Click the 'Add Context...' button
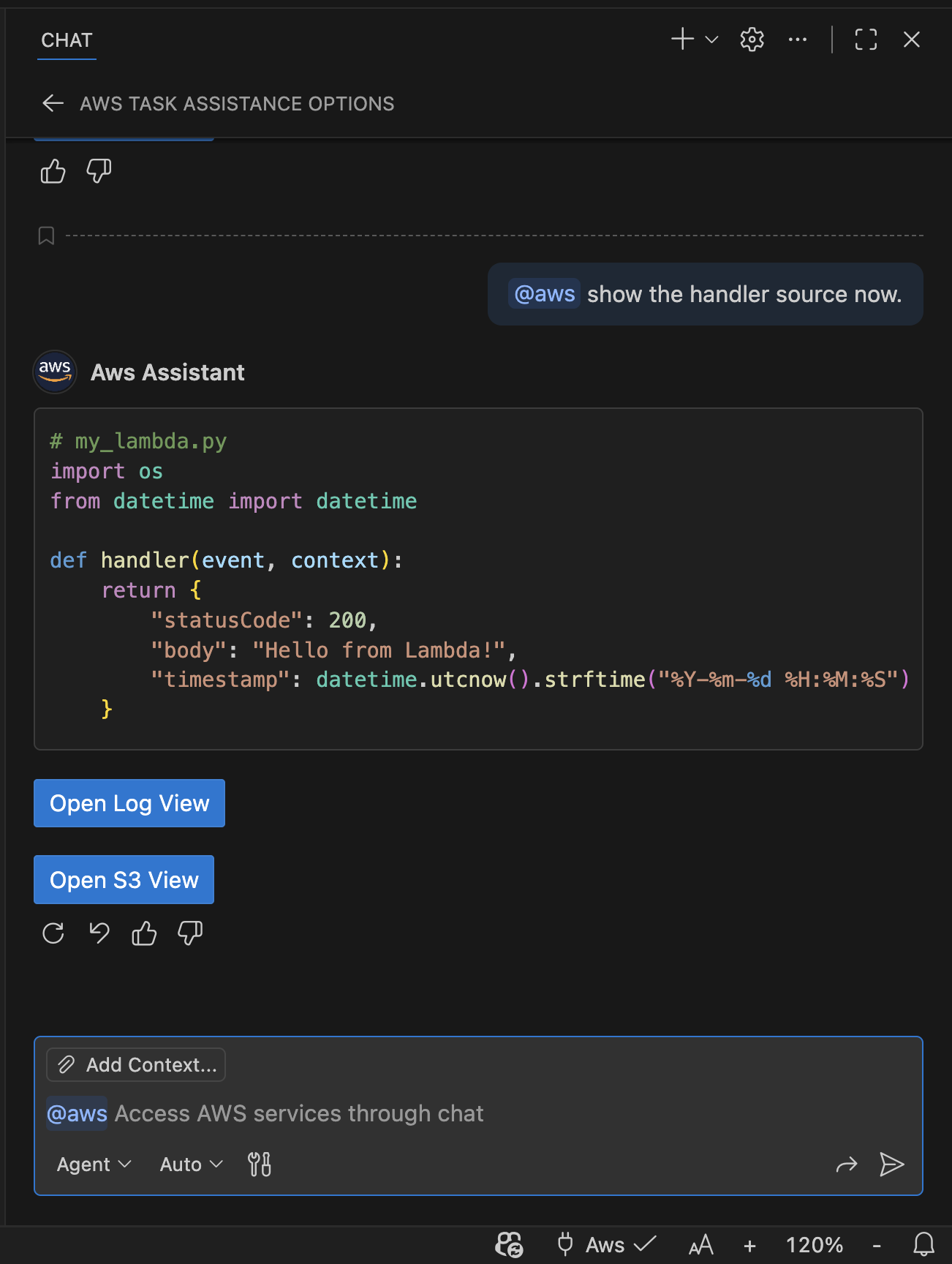 click(136, 1065)
